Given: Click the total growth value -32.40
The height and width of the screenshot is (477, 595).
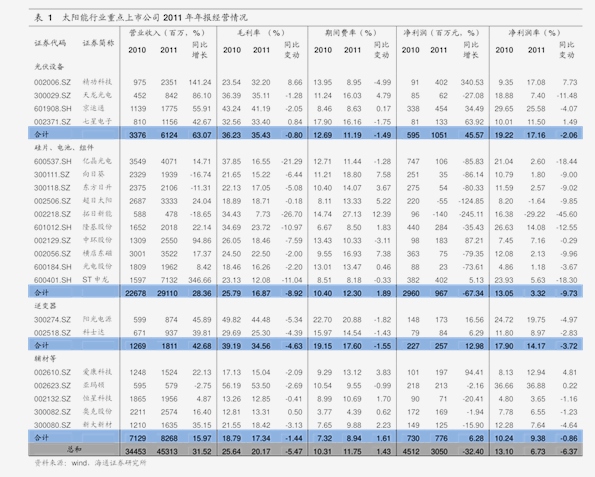Looking at the screenshot, I should 473,452.
